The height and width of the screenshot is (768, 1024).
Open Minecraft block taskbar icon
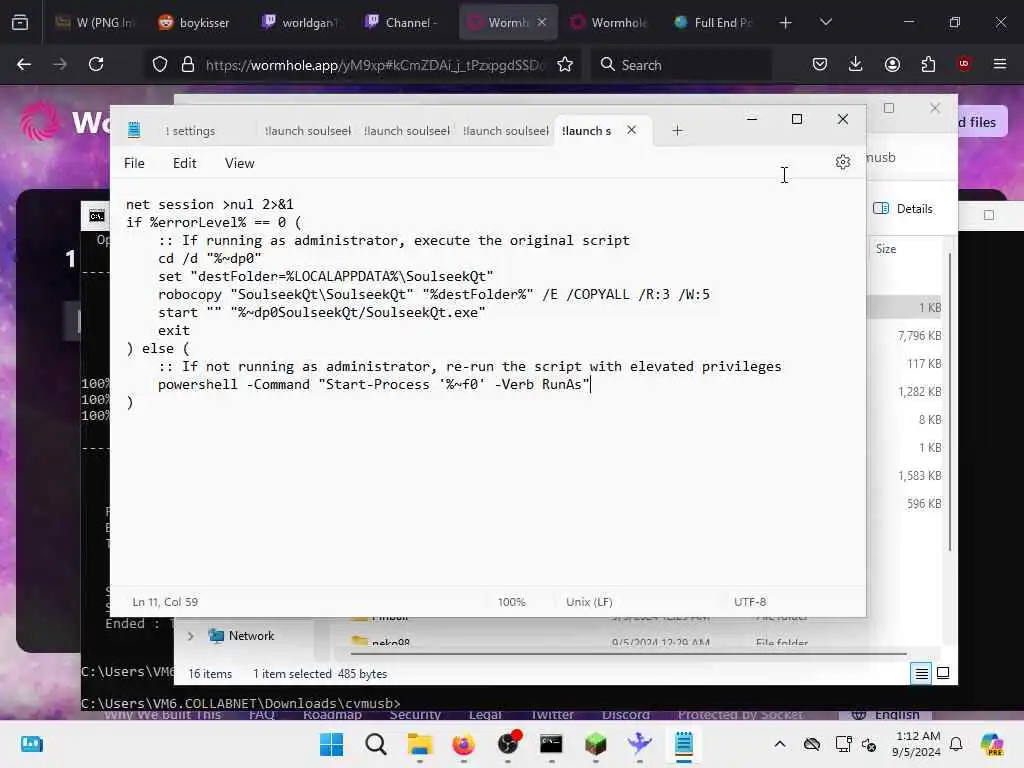[596, 744]
